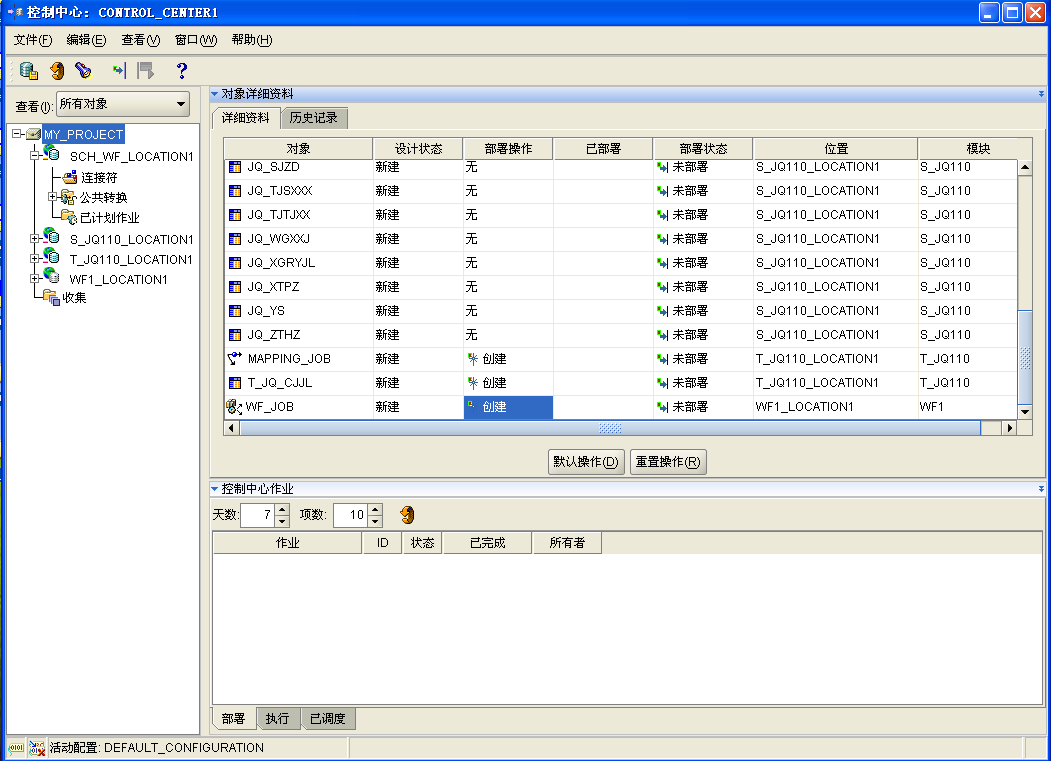Switch to the 历史记录 tab
The height and width of the screenshot is (761, 1051).
pos(314,118)
